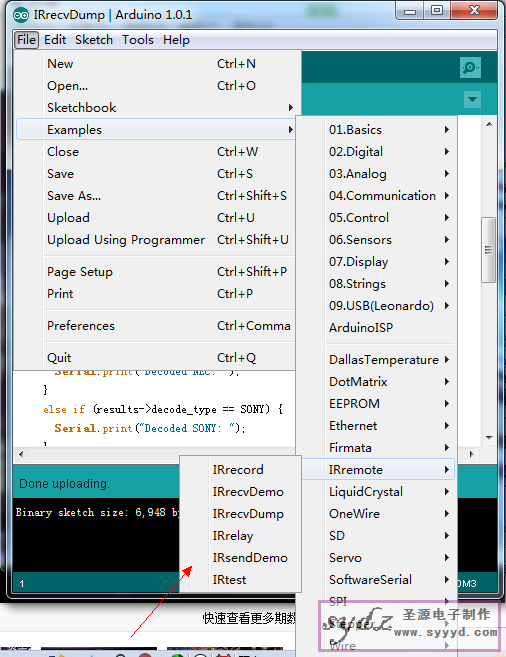Click the horizontal scroll right arrow

click(x=471, y=454)
